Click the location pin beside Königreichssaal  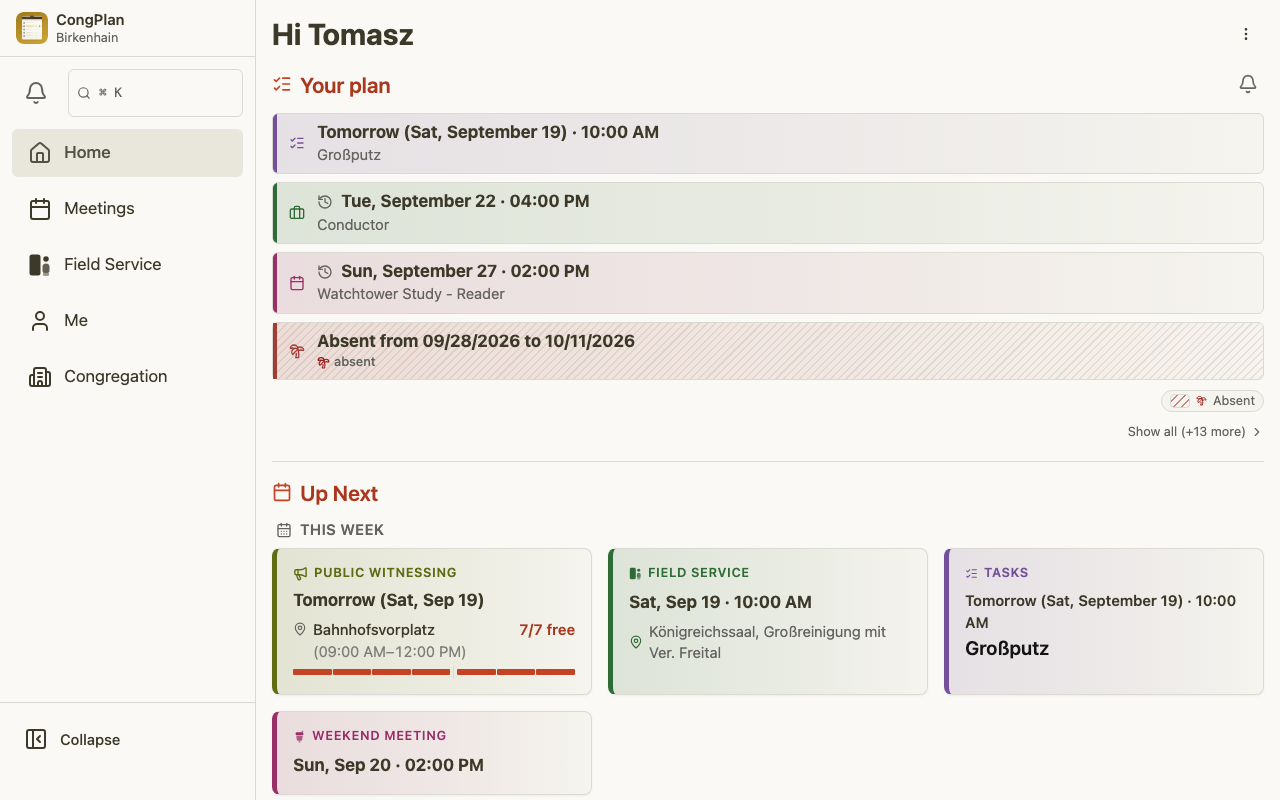click(x=636, y=642)
